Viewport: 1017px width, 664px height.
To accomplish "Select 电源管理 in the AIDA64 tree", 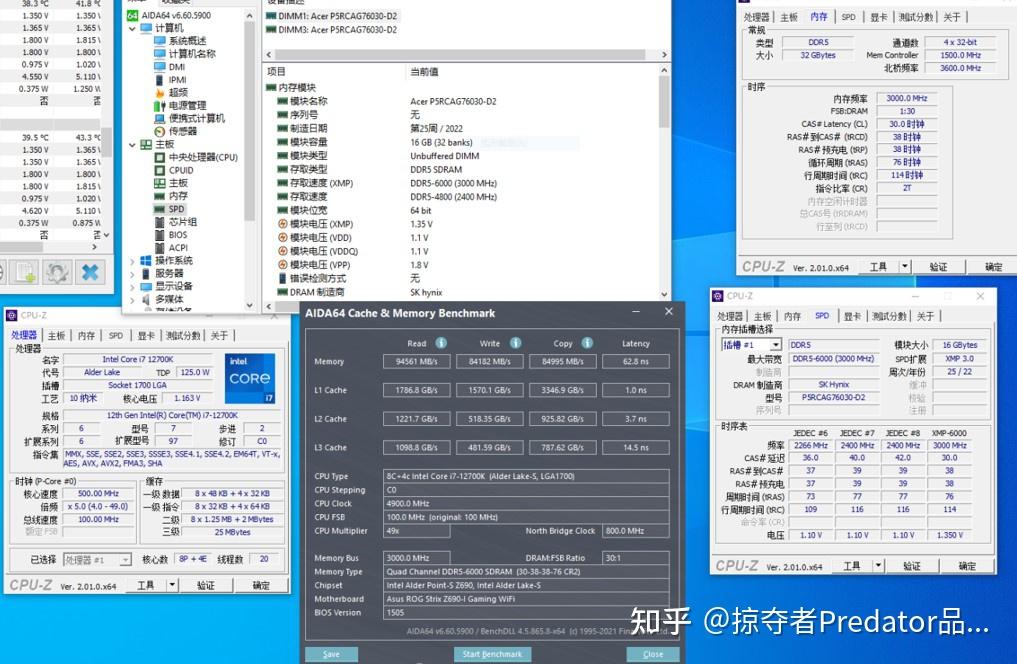I will (180, 105).
